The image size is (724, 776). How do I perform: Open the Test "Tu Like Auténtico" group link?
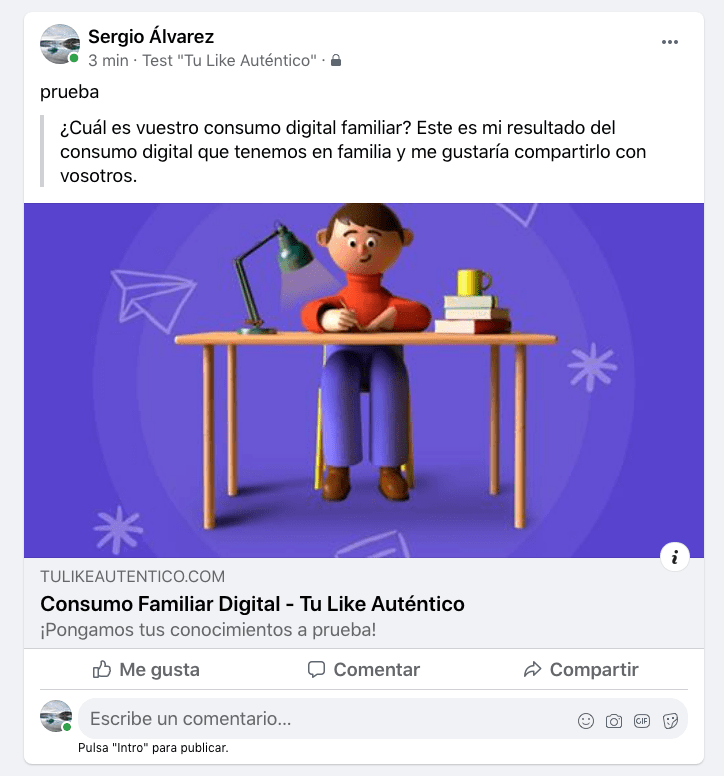coord(229,60)
